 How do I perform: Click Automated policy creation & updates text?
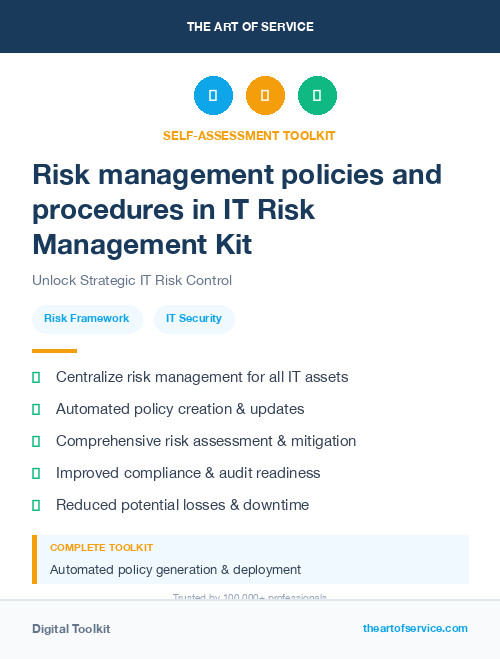[180, 409]
